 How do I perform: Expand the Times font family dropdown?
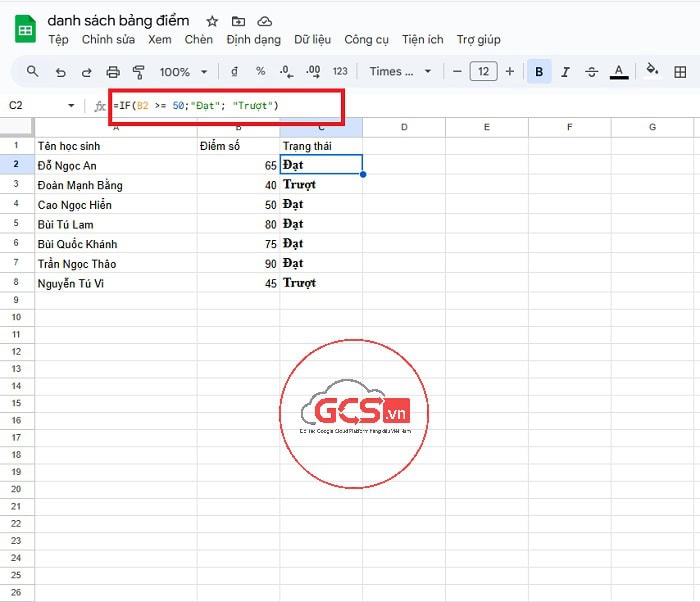click(400, 72)
